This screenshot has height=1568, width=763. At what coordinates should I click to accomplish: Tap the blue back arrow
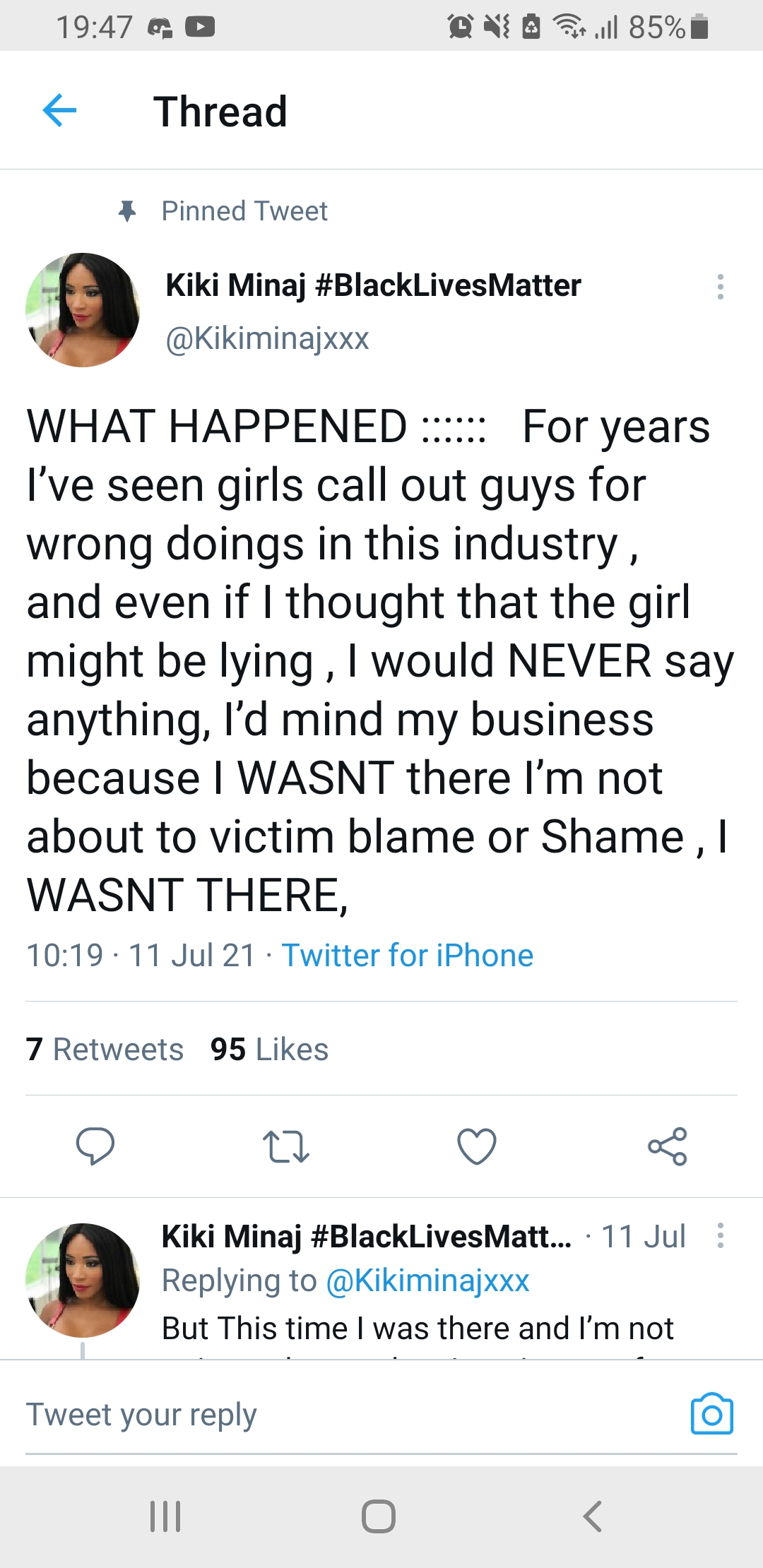[59, 111]
